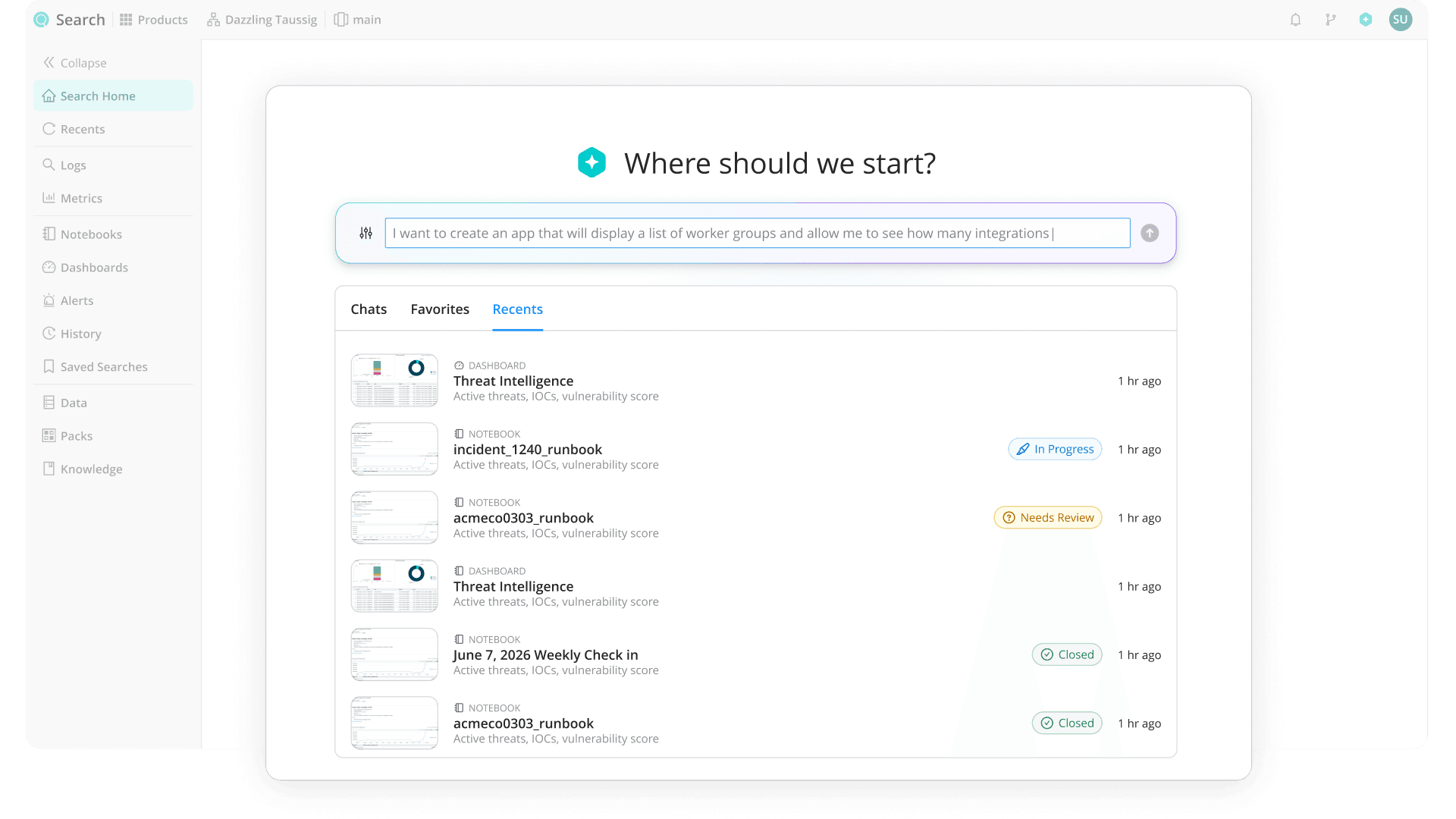Click into the prompt text field
Image resolution: width=1456 pixels, height=819 pixels.
(758, 233)
